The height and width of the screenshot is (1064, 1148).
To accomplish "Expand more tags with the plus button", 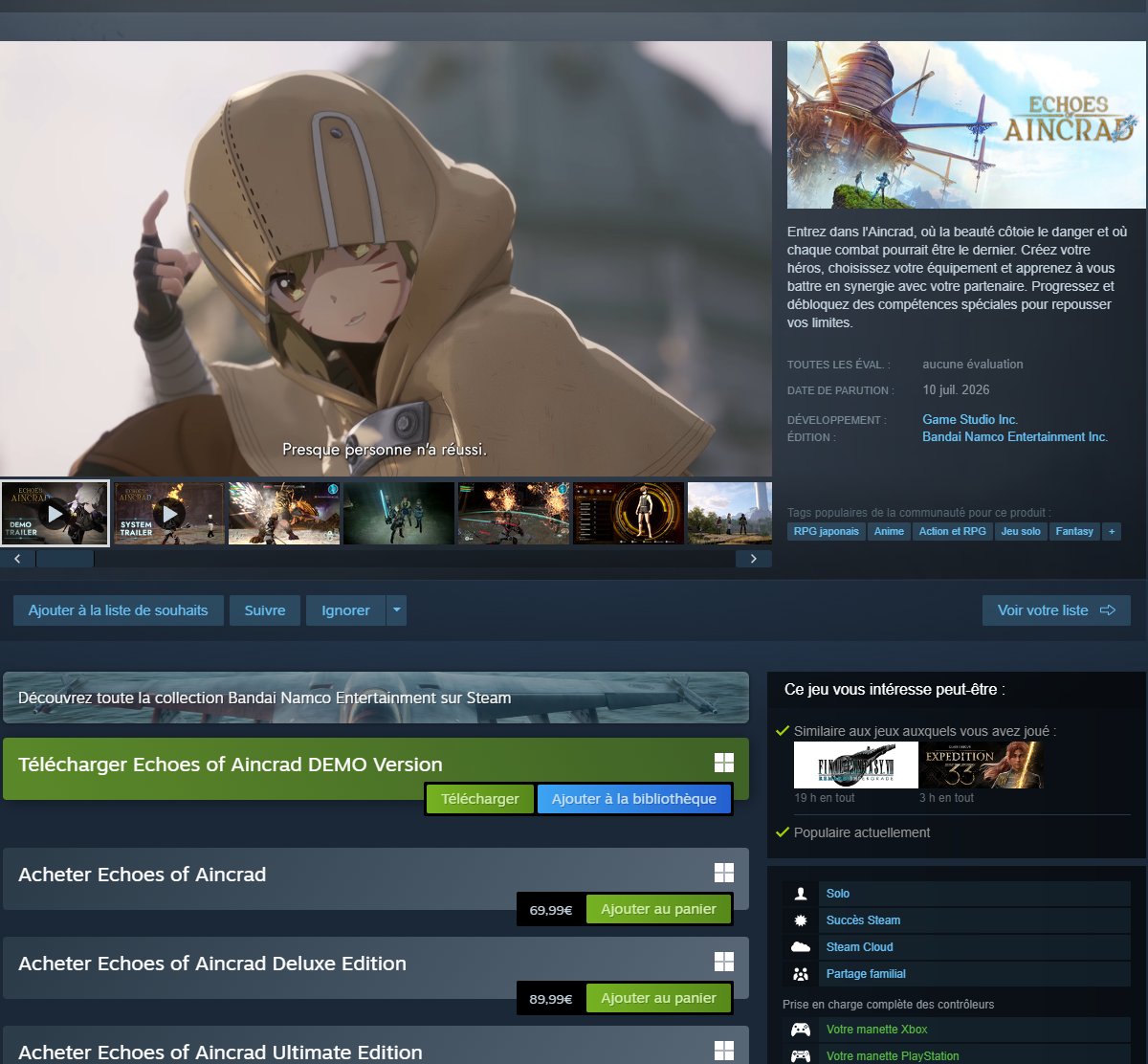I will [1112, 531].
